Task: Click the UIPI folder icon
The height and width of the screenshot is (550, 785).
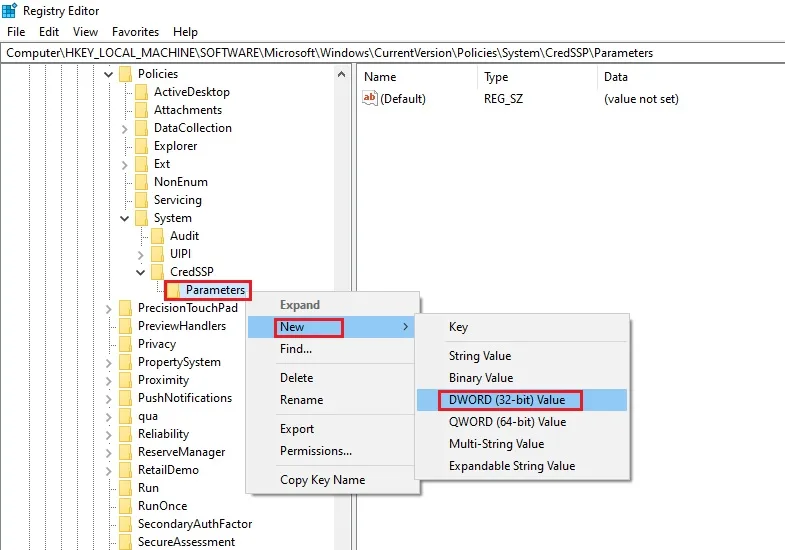Action: [158, 254]
